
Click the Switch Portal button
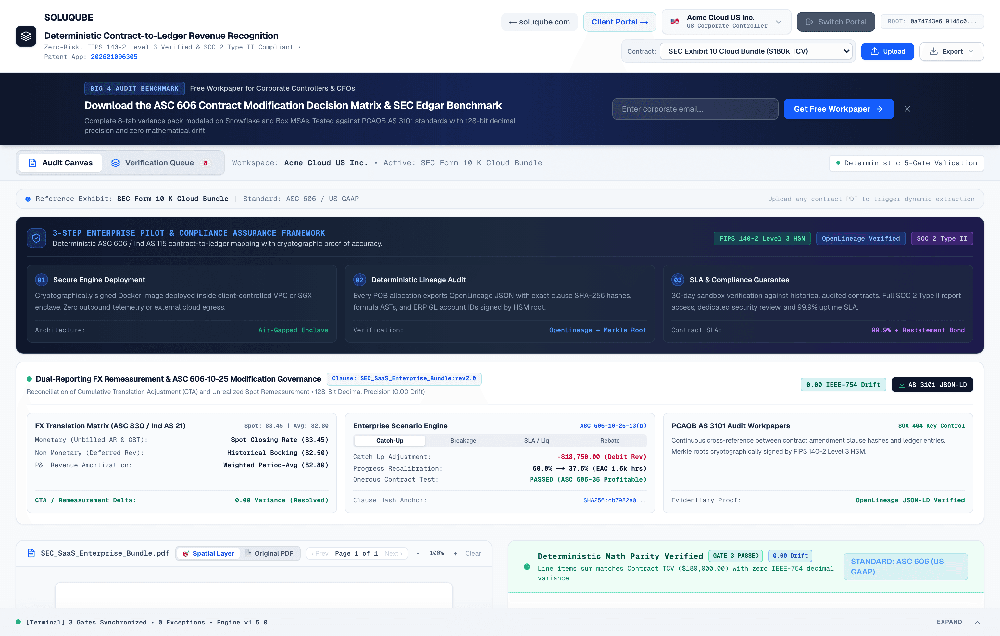coord(836,22)
